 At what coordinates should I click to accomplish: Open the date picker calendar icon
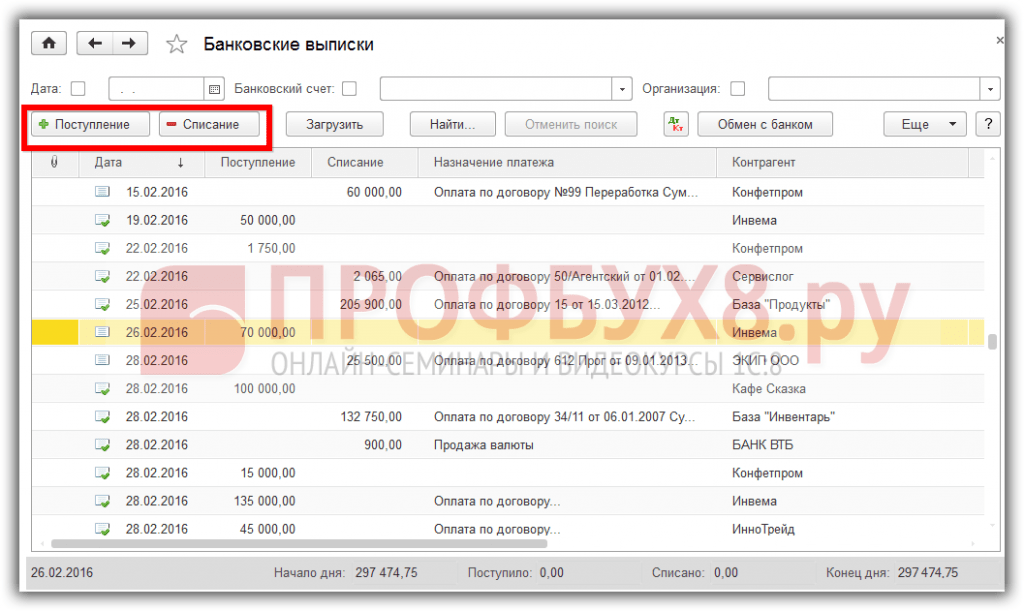pyautogui.click(x=214, y=89)
